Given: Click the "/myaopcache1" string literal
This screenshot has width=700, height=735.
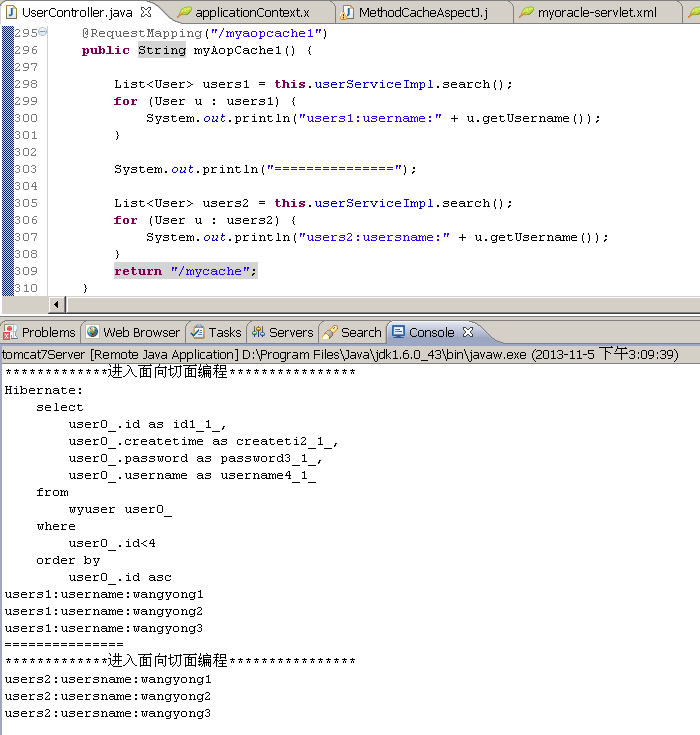Looking at the screenshot, I should coord(266,33).
